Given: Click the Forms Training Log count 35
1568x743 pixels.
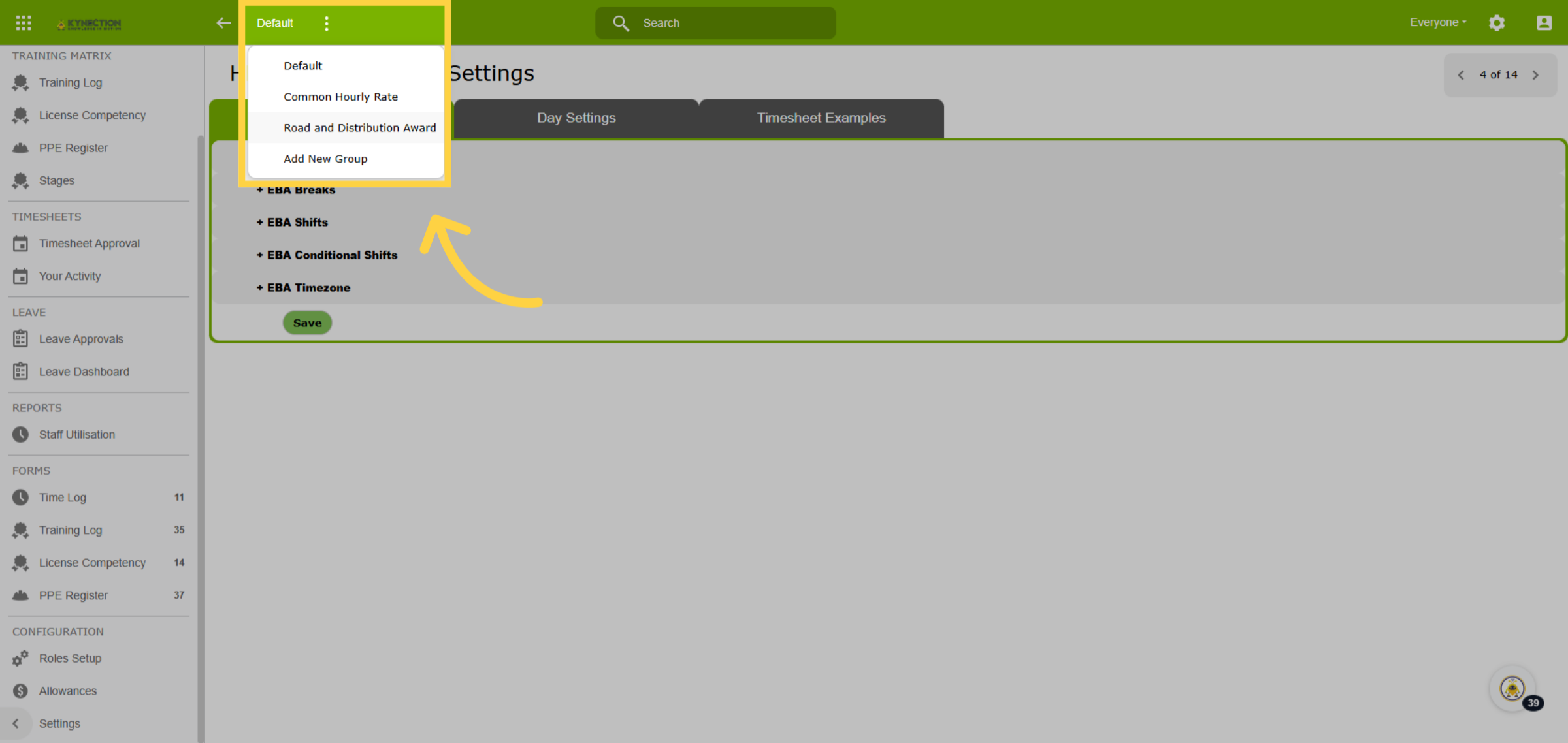Looking at the screenshot, I should pyautogui.click(x=179, y=530).
